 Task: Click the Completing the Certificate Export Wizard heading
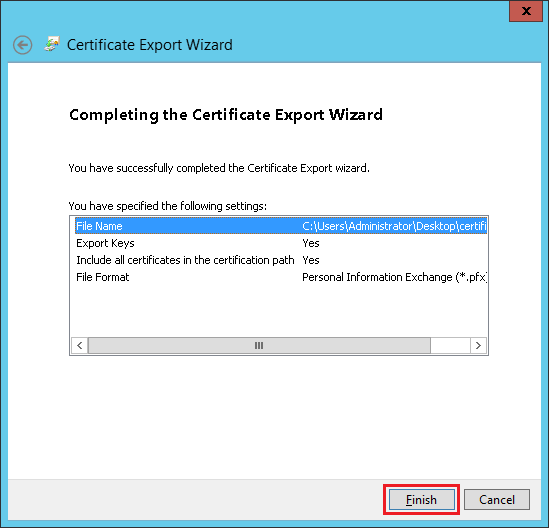click(226, 115)
